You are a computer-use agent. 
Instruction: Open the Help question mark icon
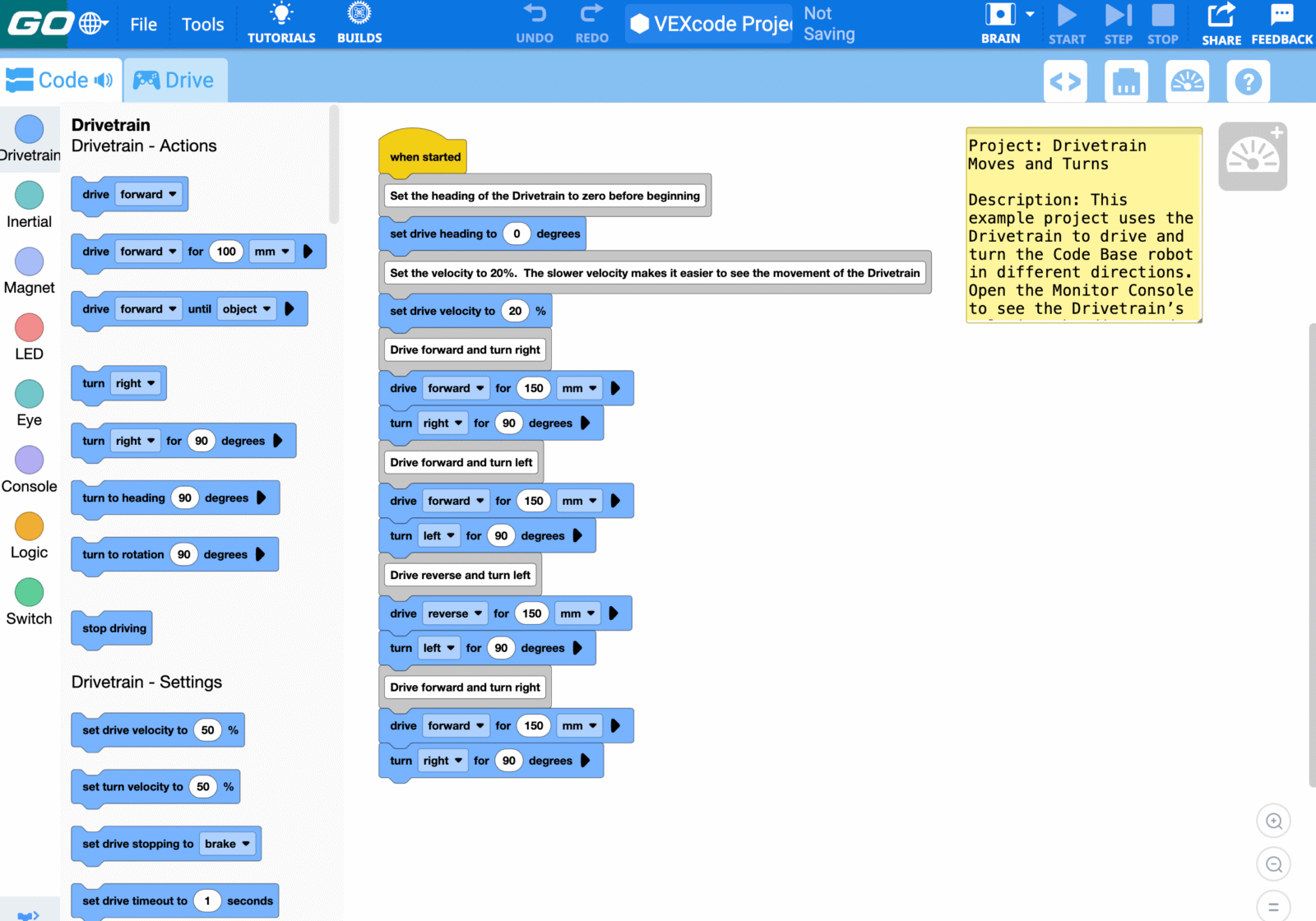[x=1248, y=81]
